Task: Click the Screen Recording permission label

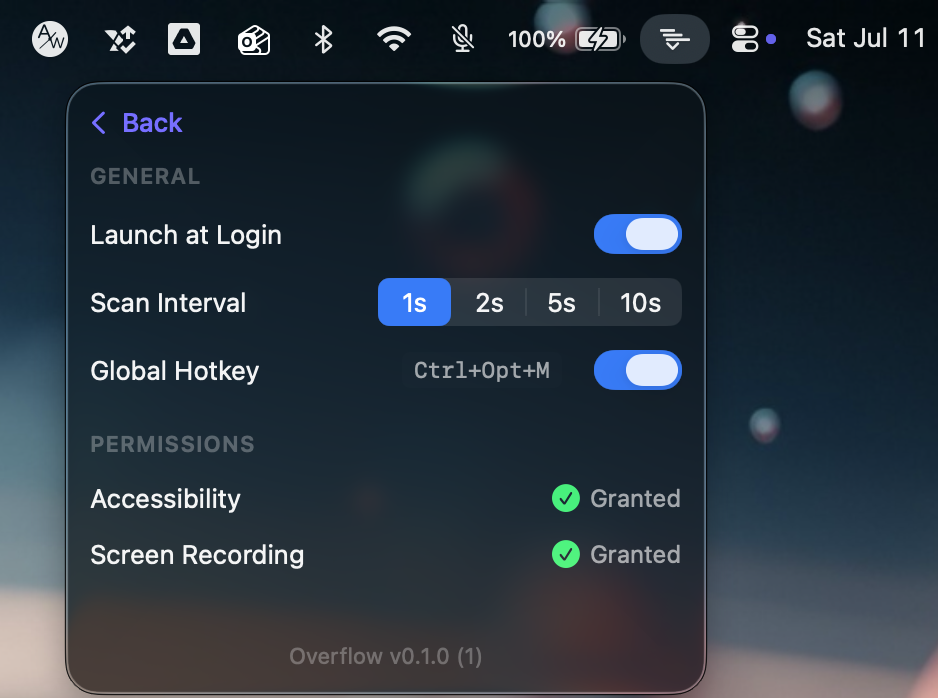Action: pos(197,555)
